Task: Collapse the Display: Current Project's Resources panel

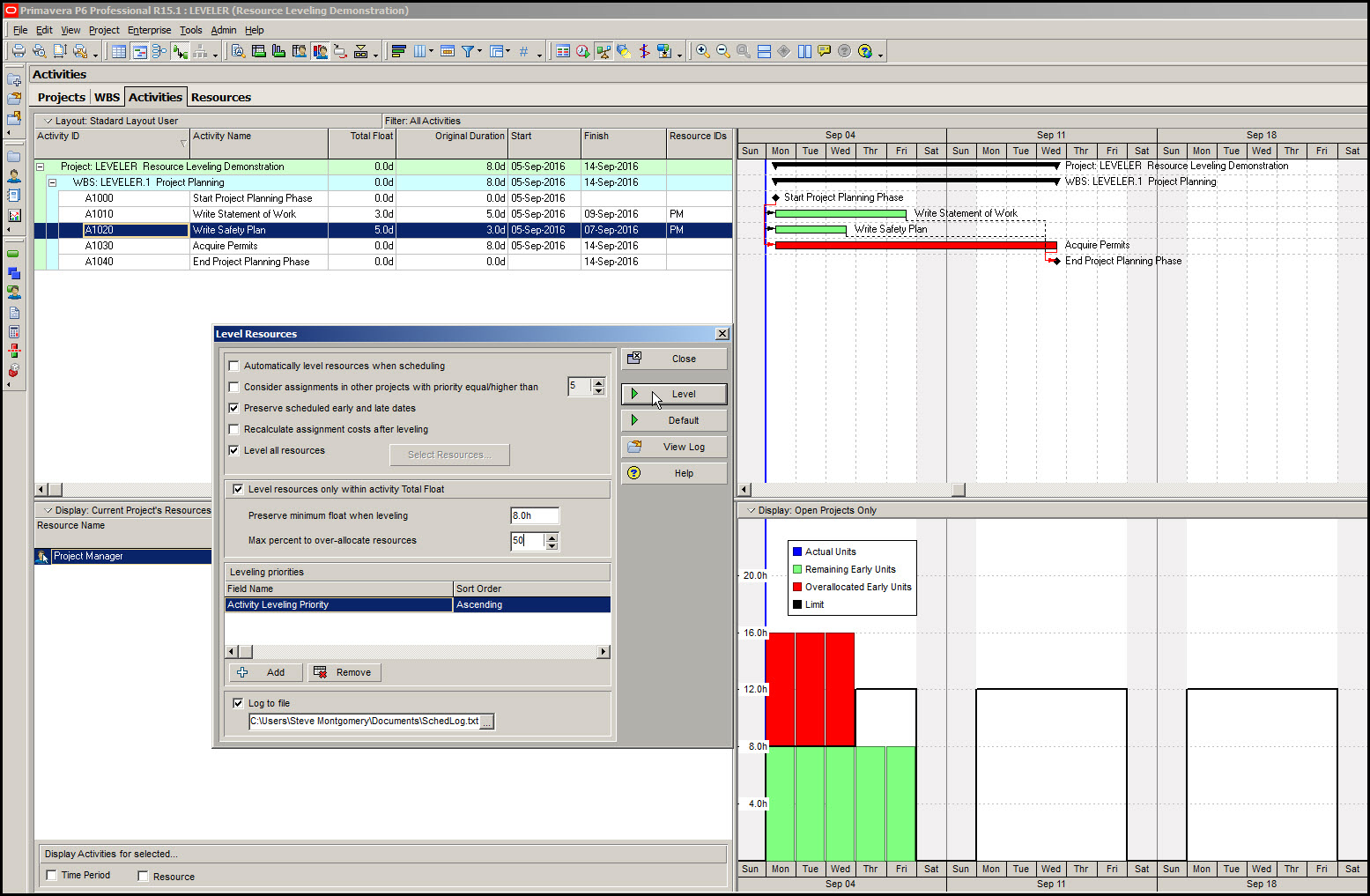Action: click(48, 509)
